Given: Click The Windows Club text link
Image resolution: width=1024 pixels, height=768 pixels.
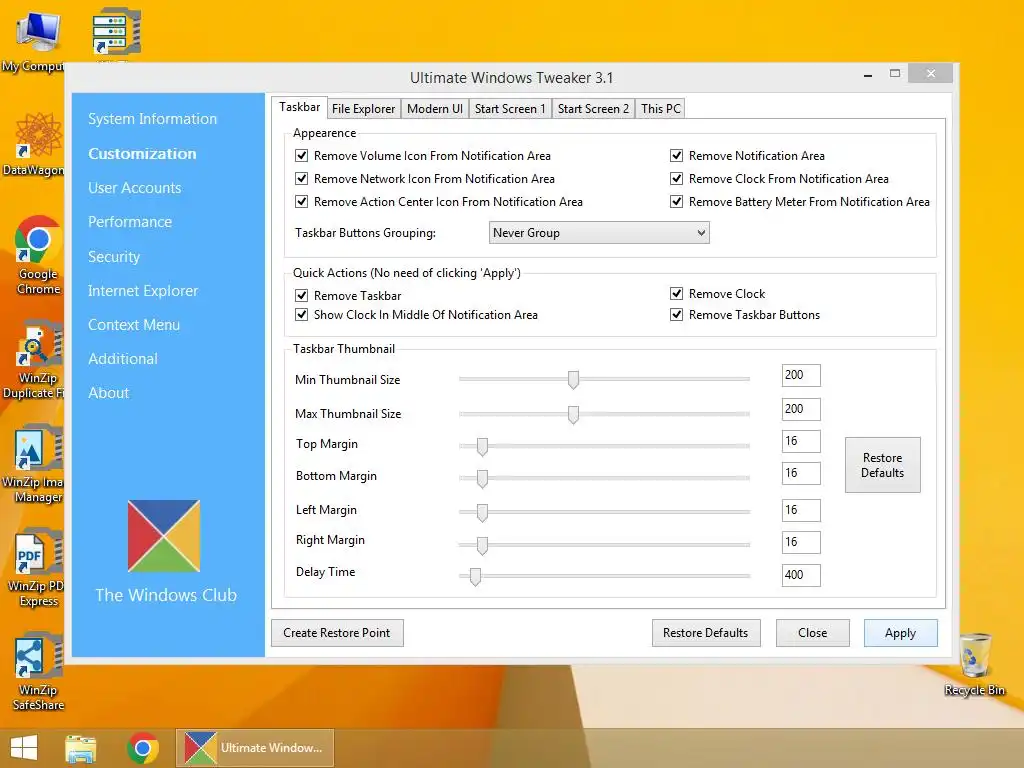Looking at the screenshot, I should [x=166, y=595].
